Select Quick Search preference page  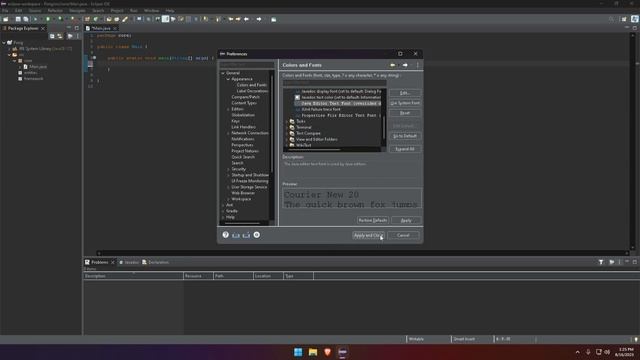[x=243, y=157]
